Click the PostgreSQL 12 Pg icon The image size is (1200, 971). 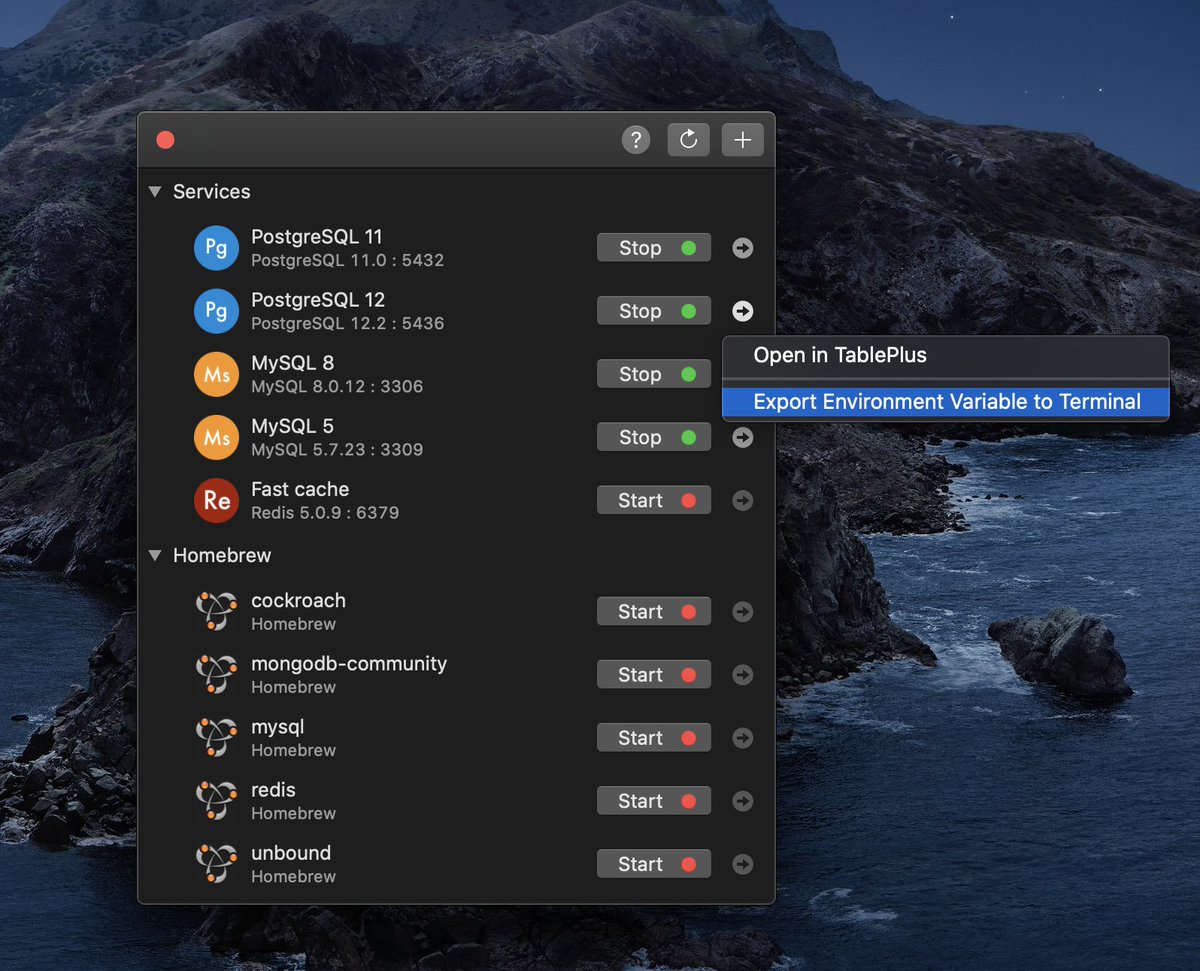pos(216,311)
